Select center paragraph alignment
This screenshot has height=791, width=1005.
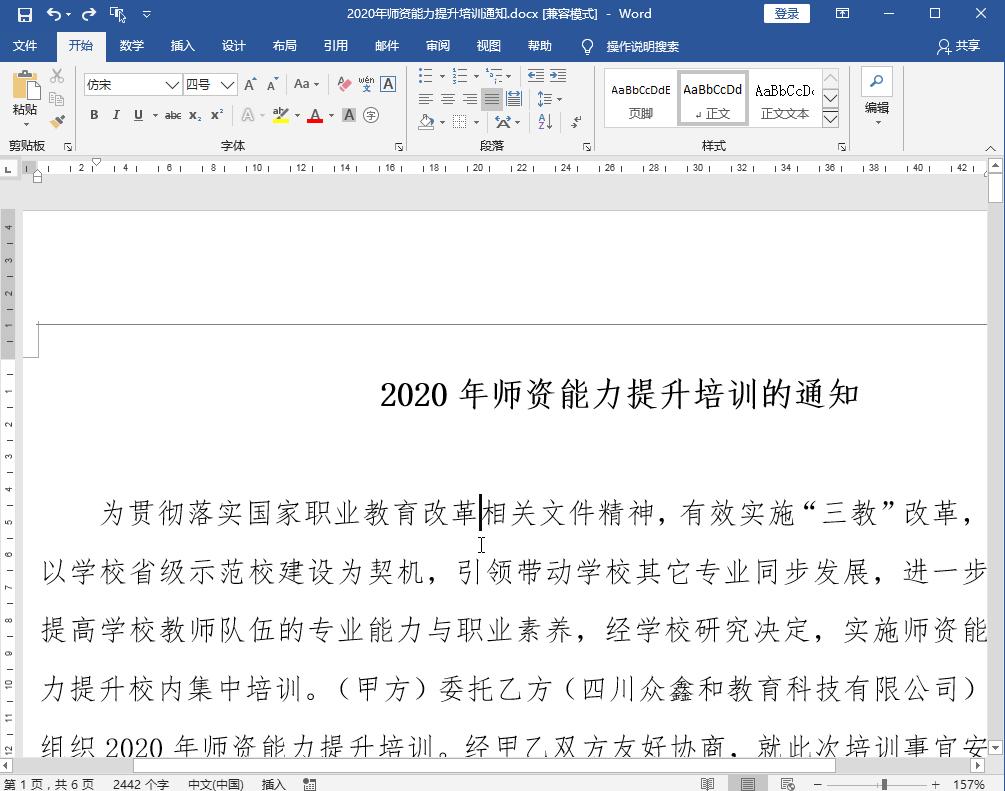(x=449, y=98)
